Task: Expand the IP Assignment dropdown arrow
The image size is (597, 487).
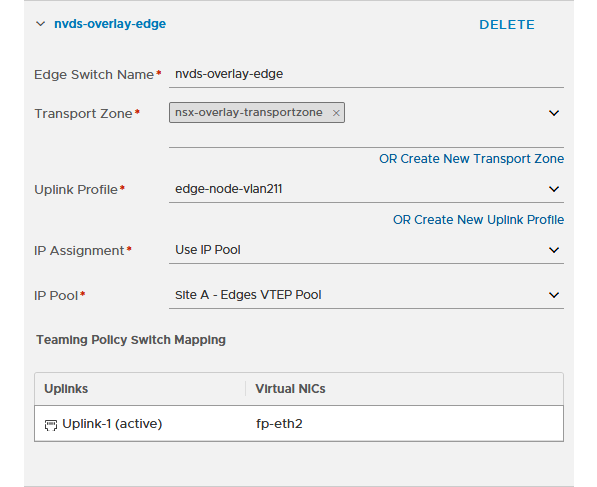Action: point(554,250)
